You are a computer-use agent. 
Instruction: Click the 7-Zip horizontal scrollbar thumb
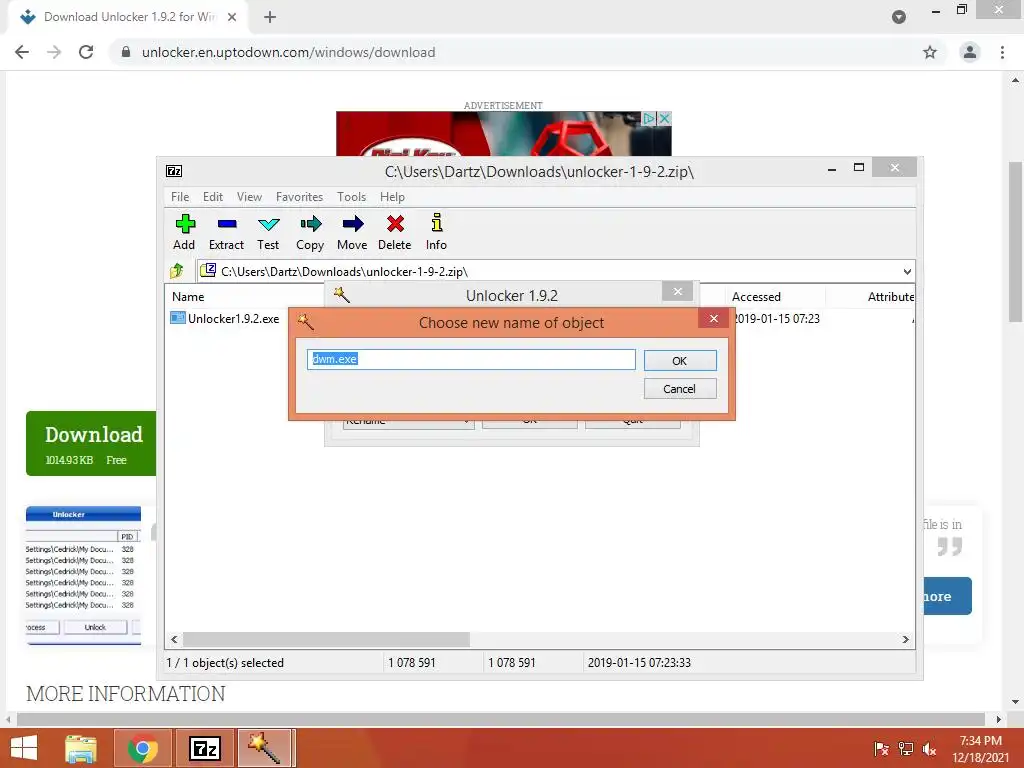[326, 639]
